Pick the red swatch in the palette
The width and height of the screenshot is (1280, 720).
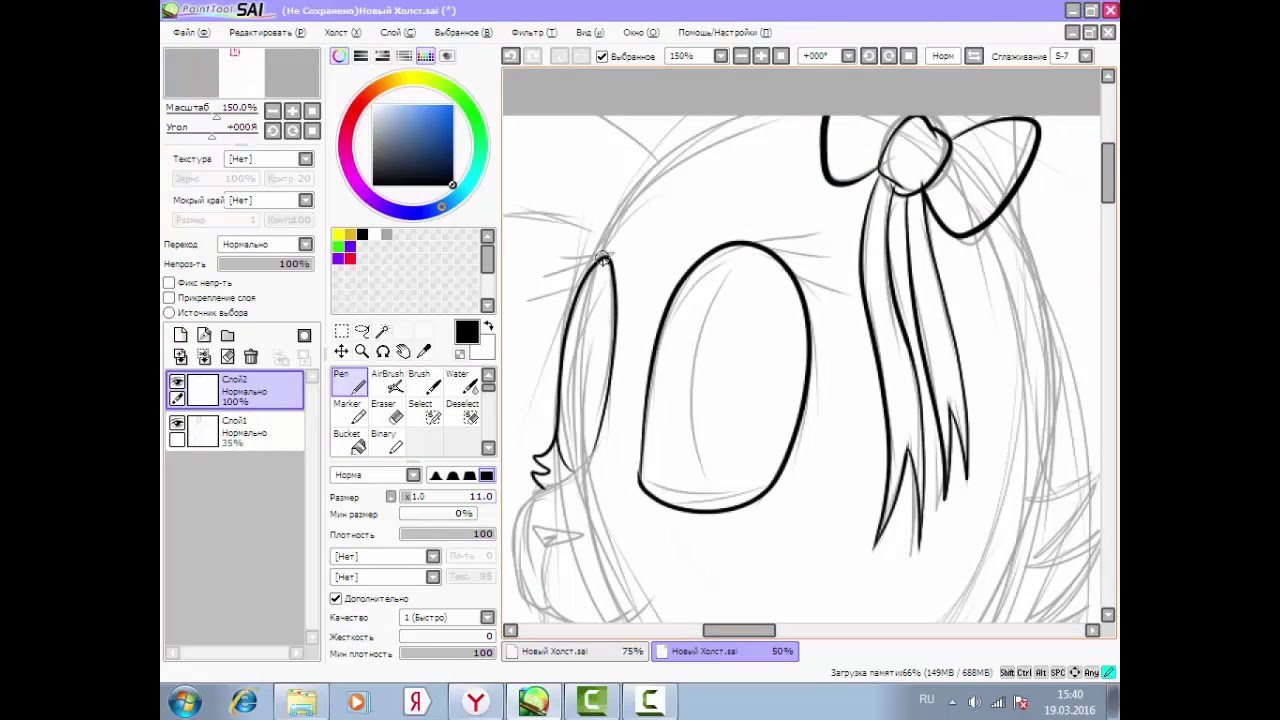pos(350,259)
